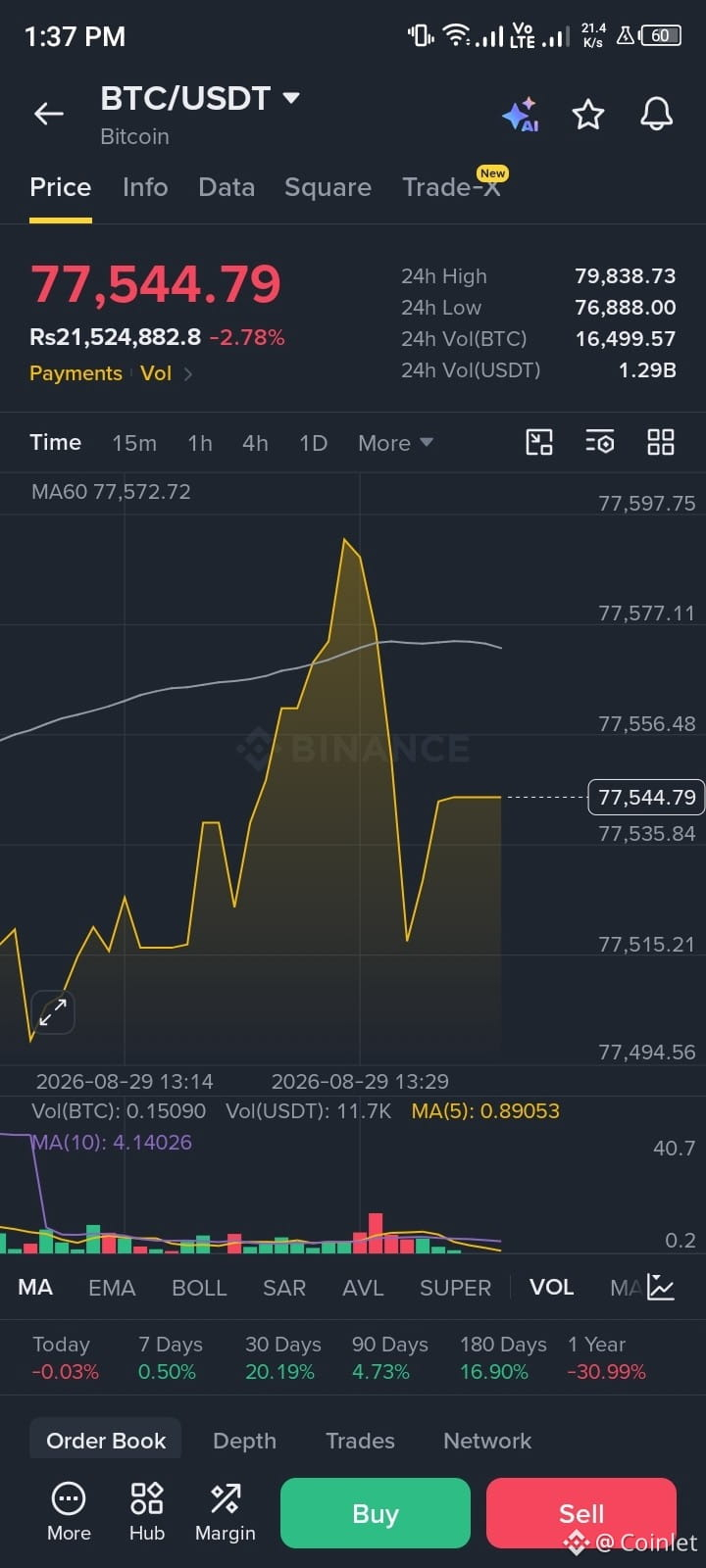Toggle the MA indicator
This screenshot has width=706, height=1568.
pyautogui.click(x=35, y=1287)
